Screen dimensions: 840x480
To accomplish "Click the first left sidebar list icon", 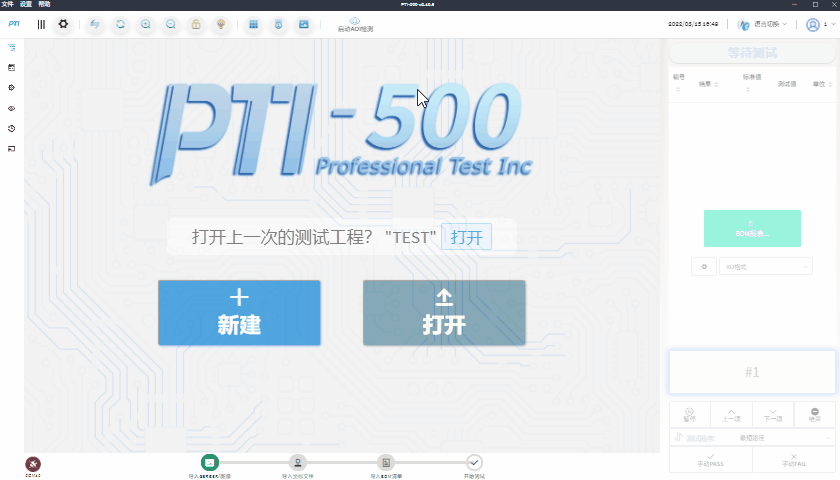I will coord(12,48).
